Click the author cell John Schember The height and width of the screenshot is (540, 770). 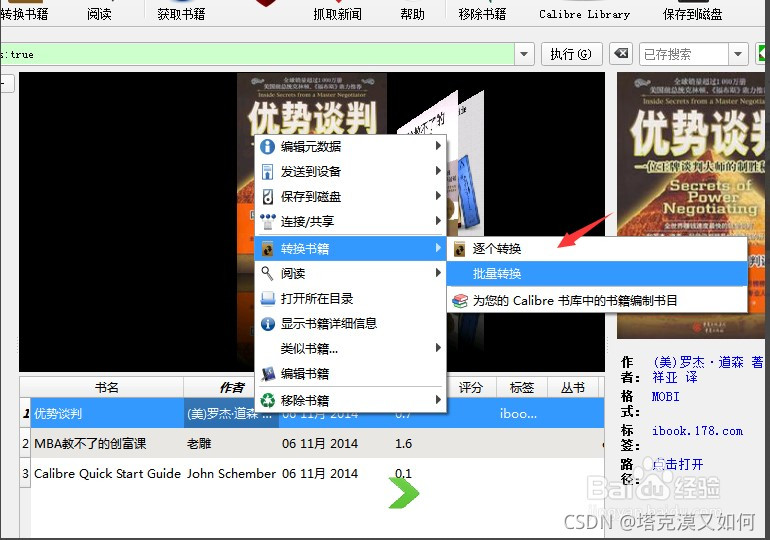click(231, 473)
